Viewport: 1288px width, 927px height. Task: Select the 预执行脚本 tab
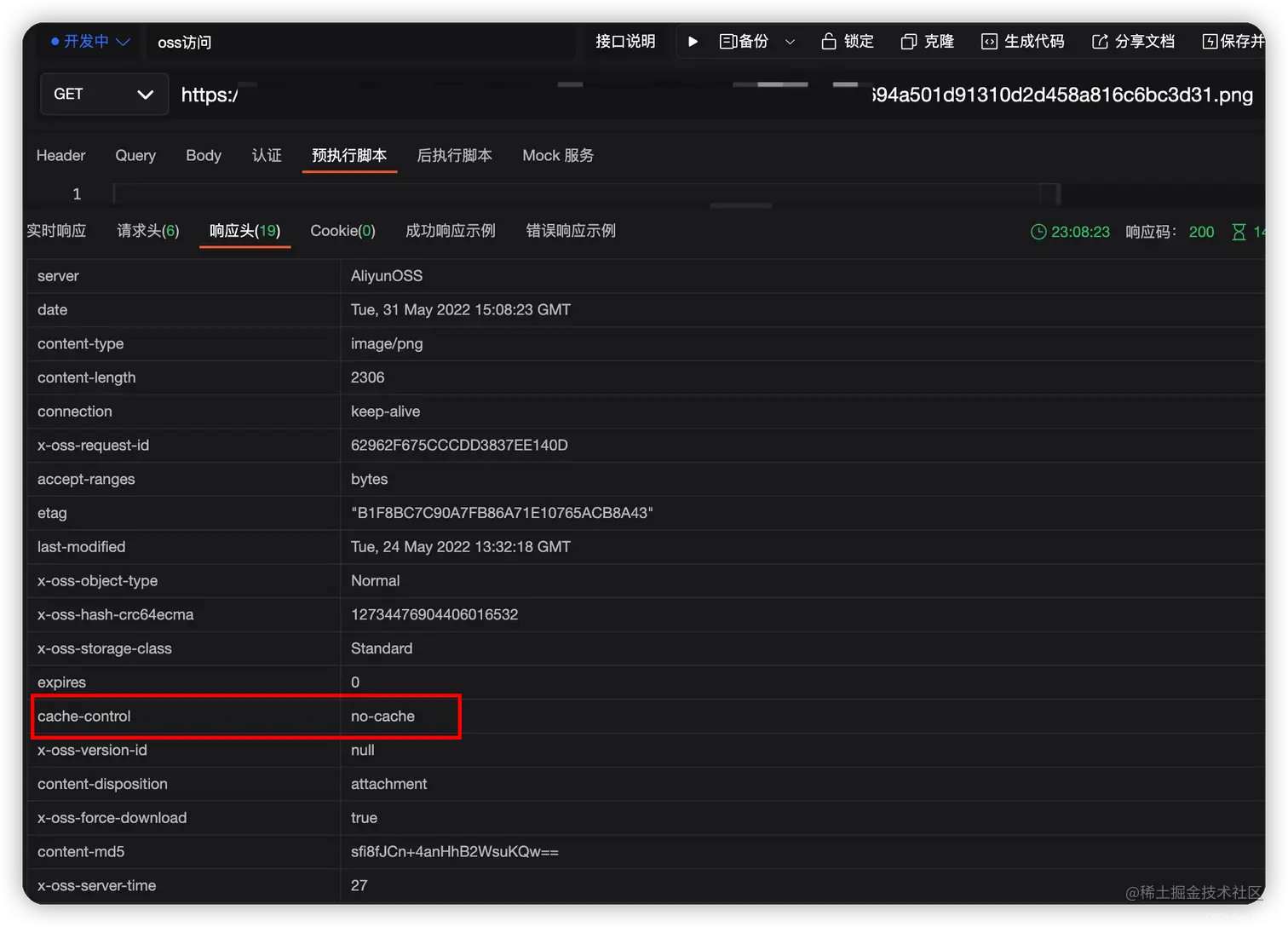pos(349,155)
